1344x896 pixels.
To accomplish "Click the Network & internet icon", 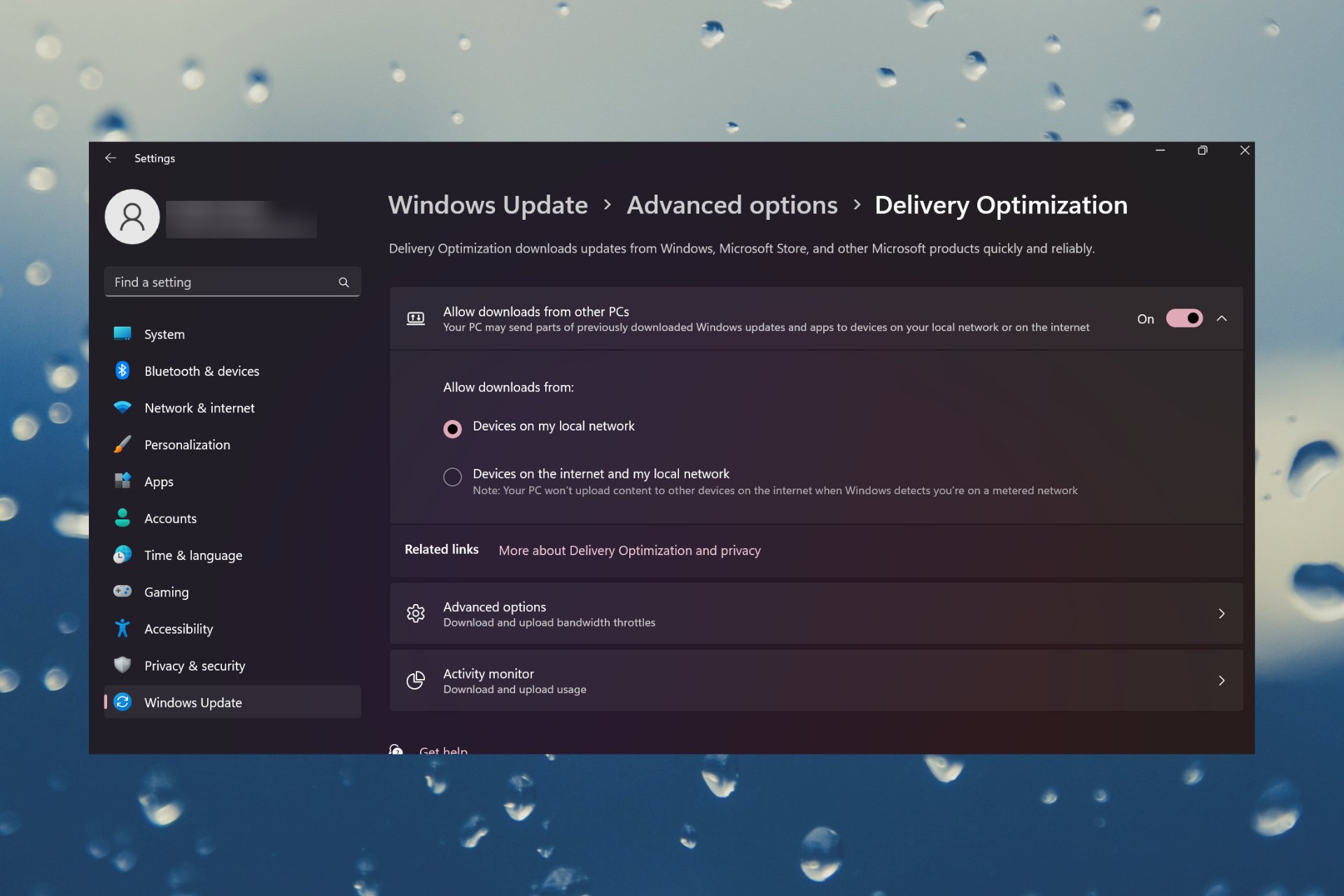I will point(123,407).
